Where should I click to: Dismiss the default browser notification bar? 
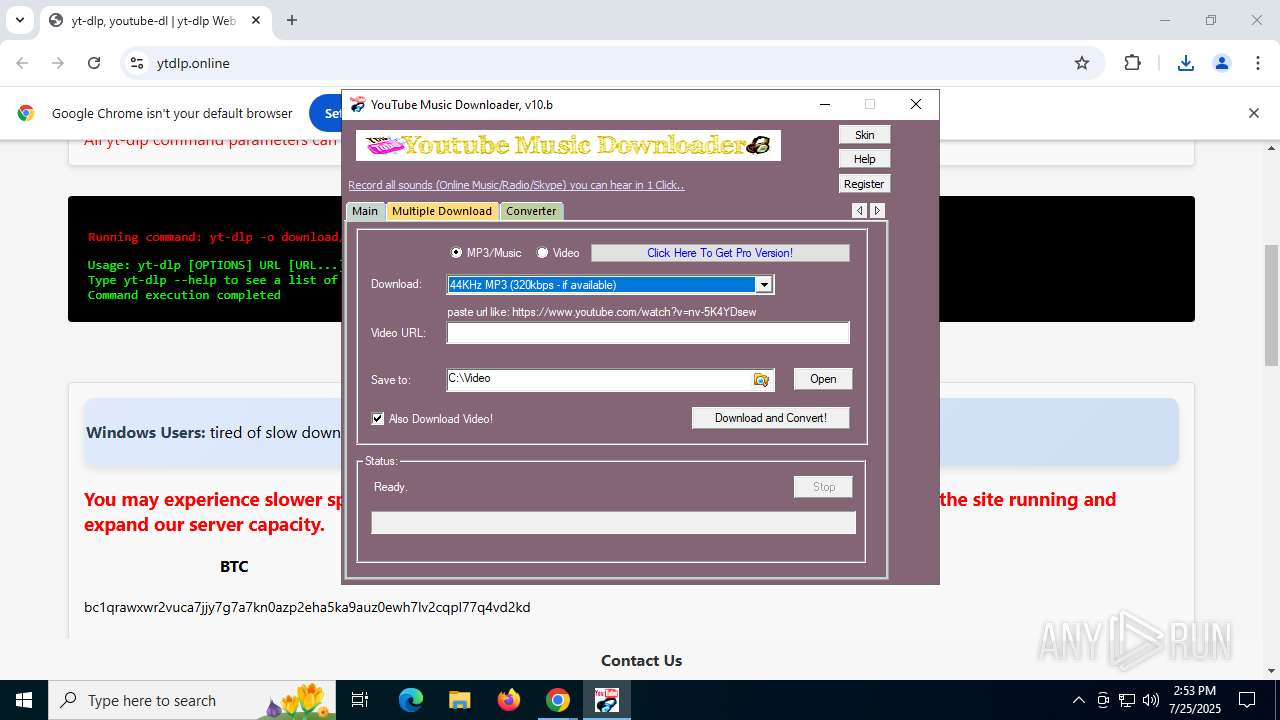click(1253, 113)
